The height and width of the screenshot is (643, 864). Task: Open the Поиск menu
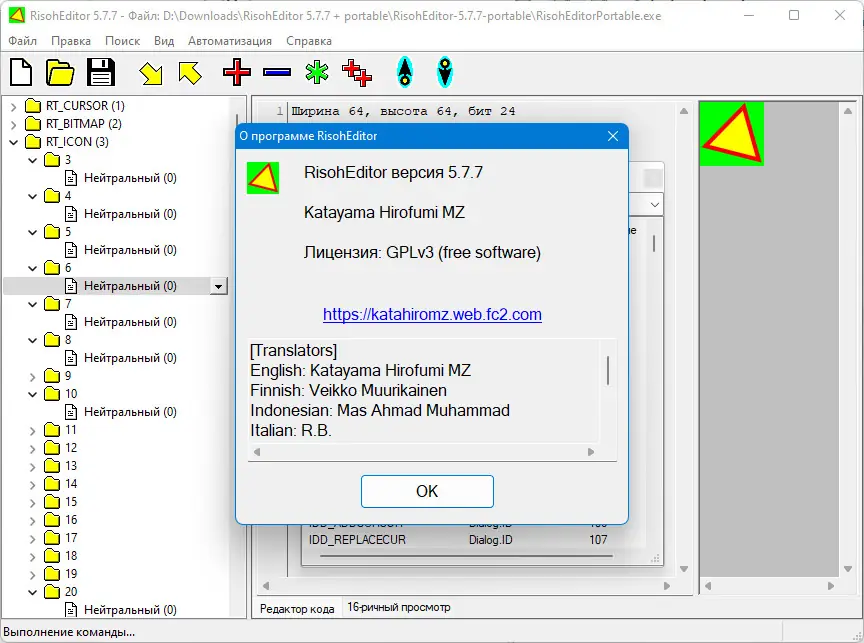tap(122, 41)
